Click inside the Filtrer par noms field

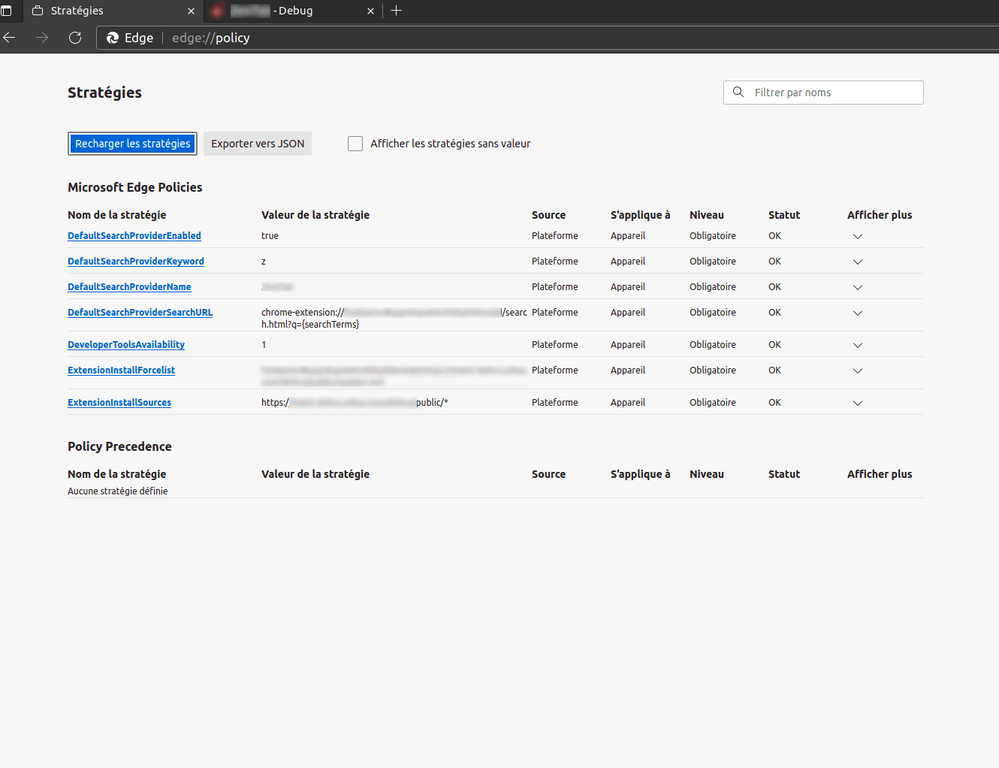coord(830,92)
